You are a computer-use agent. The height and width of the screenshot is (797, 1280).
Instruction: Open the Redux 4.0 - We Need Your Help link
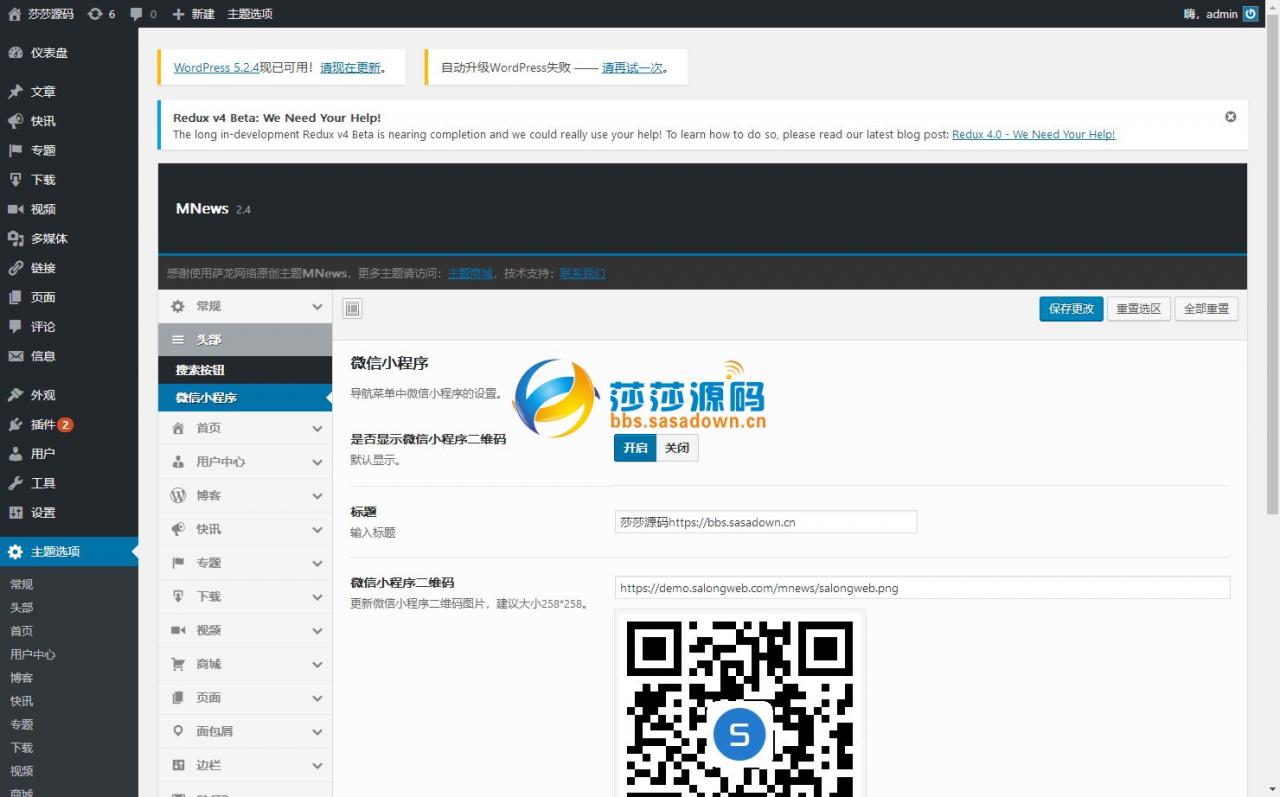(1033, 134)
